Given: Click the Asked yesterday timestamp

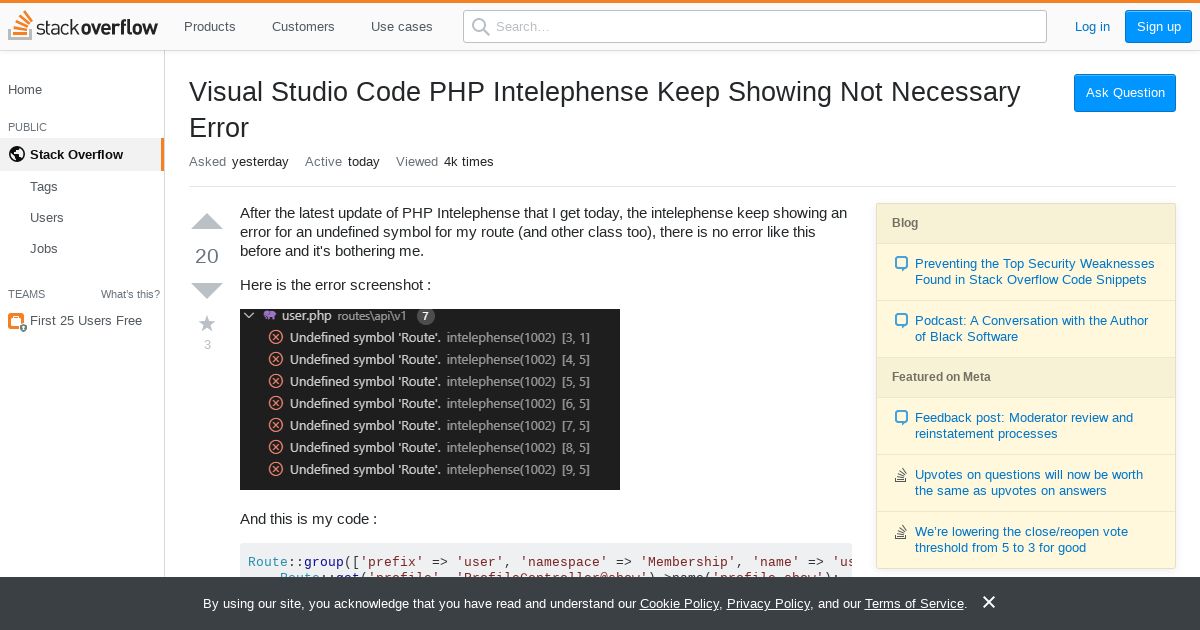Looking at the screenshot, I should click(239, 162).
